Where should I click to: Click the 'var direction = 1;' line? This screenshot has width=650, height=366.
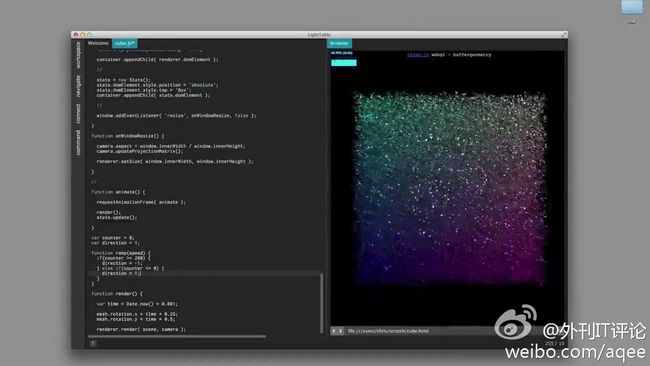click(115, 243)
